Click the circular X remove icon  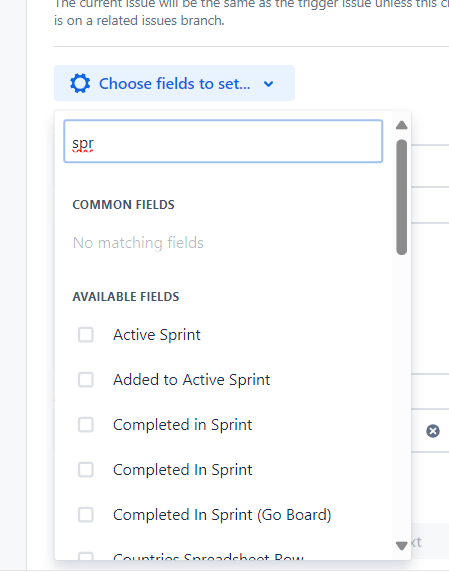(x=433, y=431)
